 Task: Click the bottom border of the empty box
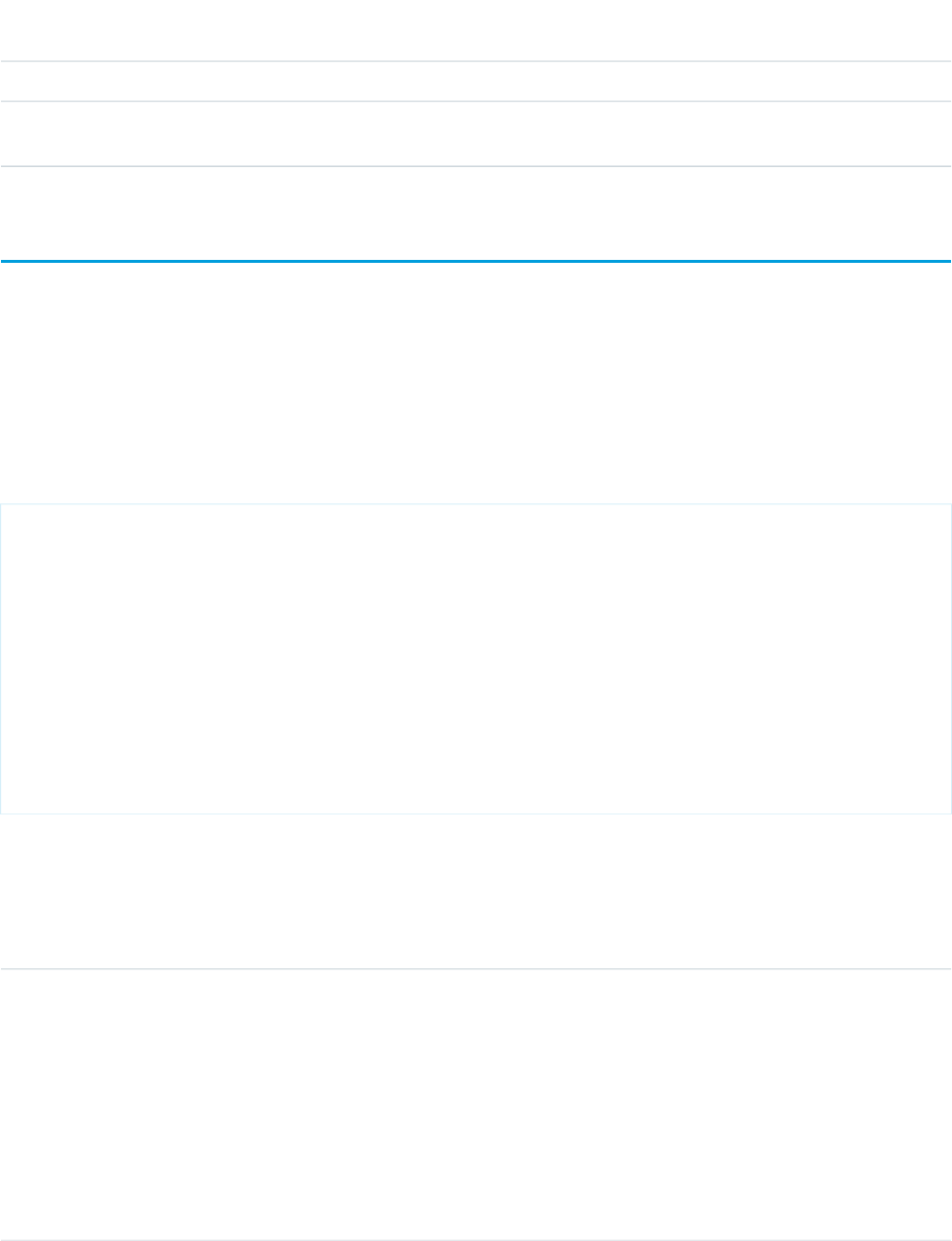tap(475, 813)
